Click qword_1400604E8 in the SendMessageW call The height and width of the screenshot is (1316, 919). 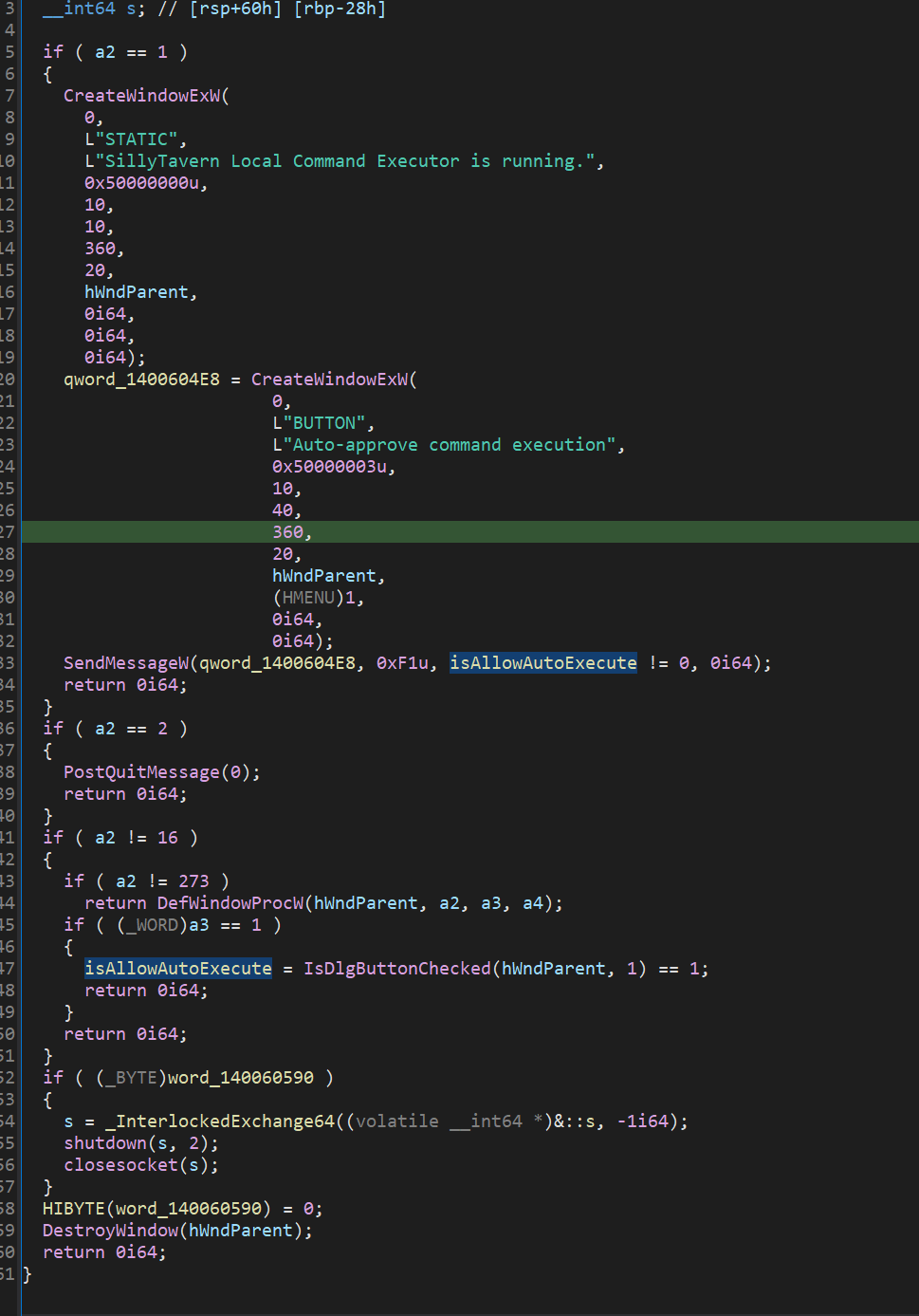(x=277, y=663)
